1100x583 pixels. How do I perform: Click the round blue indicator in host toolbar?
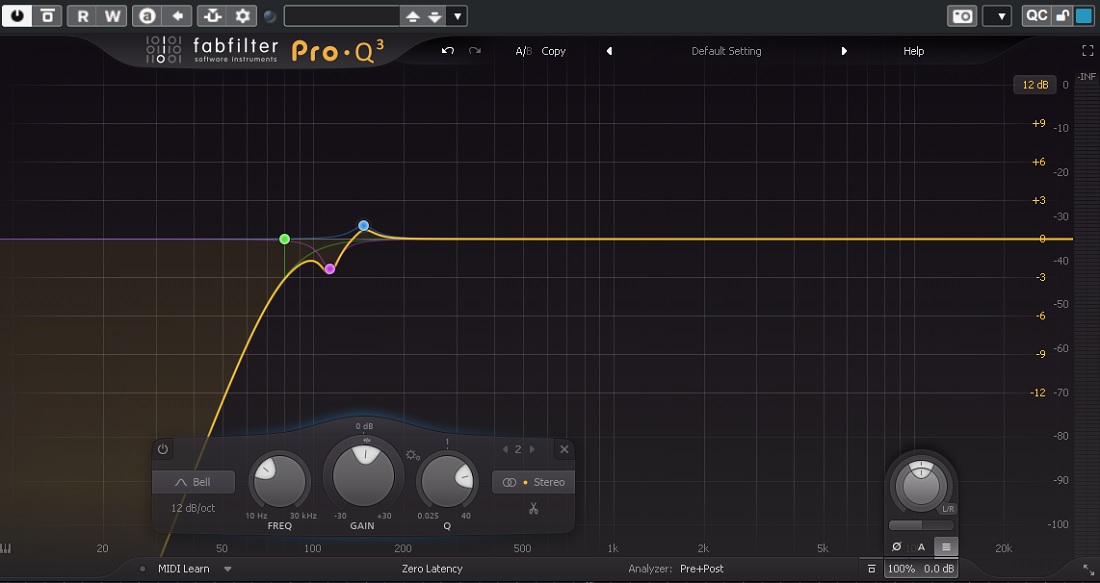click(270, 16)
